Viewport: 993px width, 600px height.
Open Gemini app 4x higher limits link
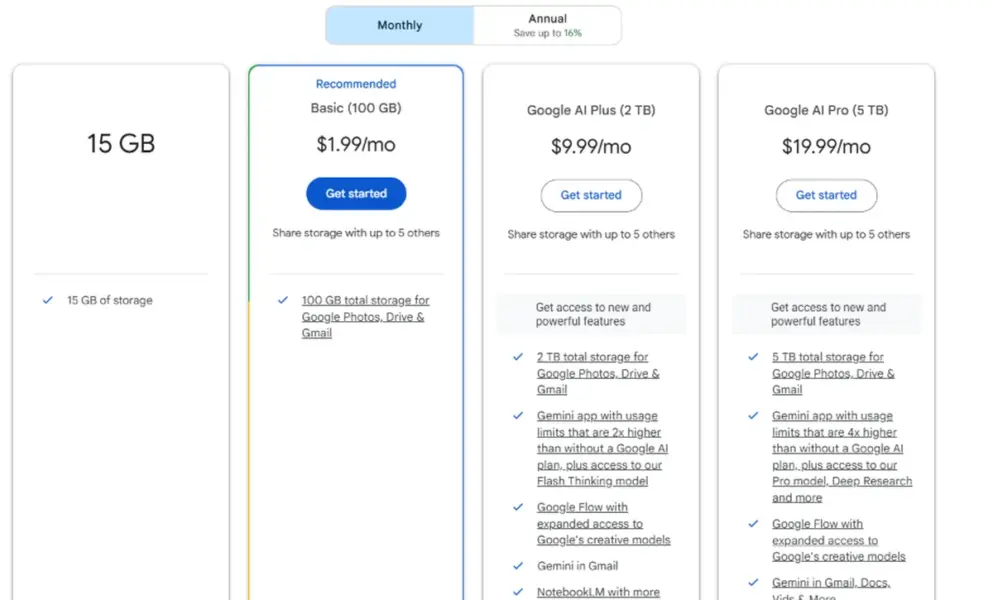click(x=842, y=456)
